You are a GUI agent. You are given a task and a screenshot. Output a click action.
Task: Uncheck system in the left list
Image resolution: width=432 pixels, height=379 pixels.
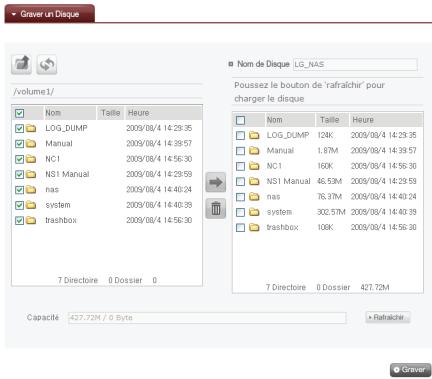pos(19,205)
